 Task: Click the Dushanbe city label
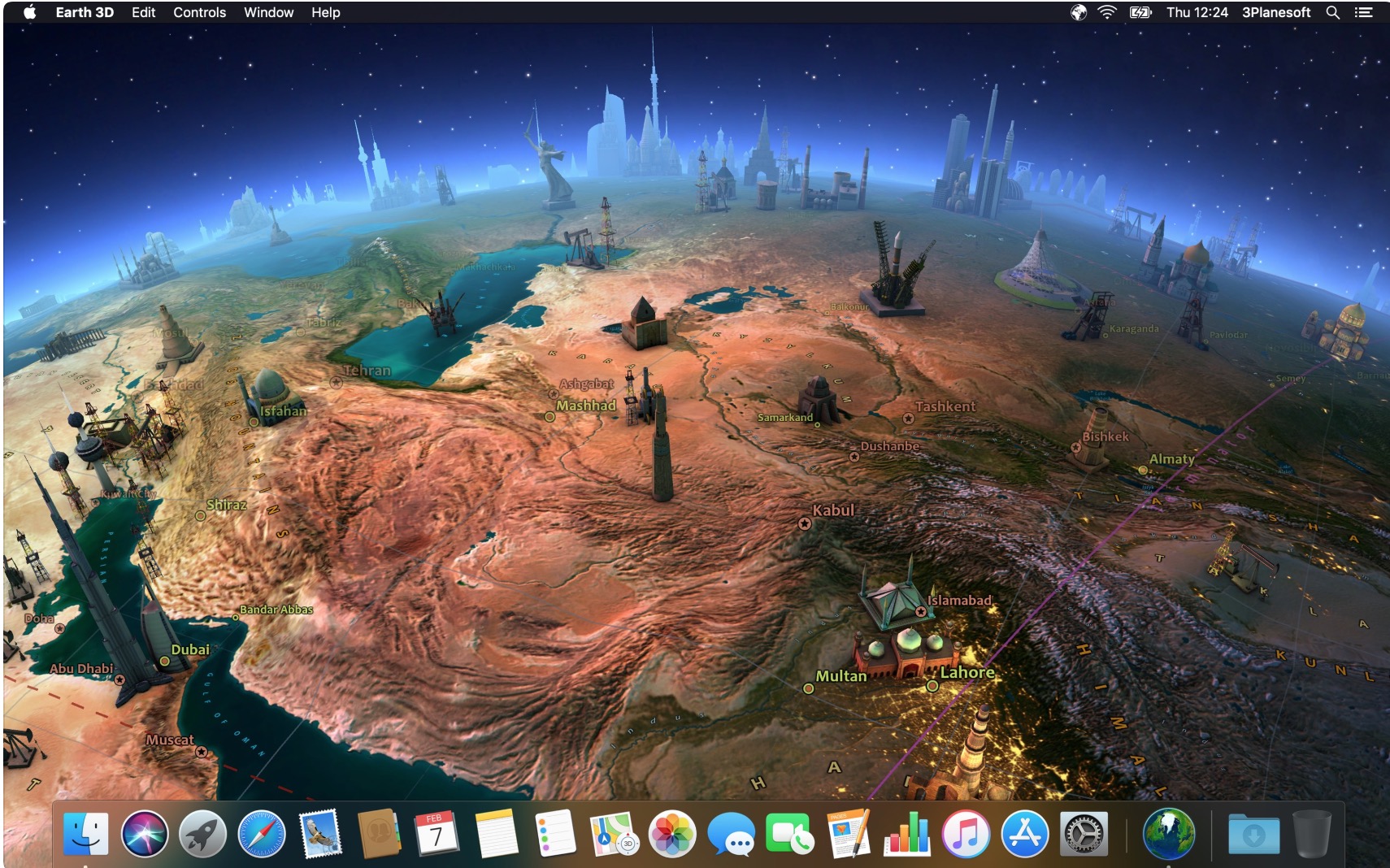890,446
